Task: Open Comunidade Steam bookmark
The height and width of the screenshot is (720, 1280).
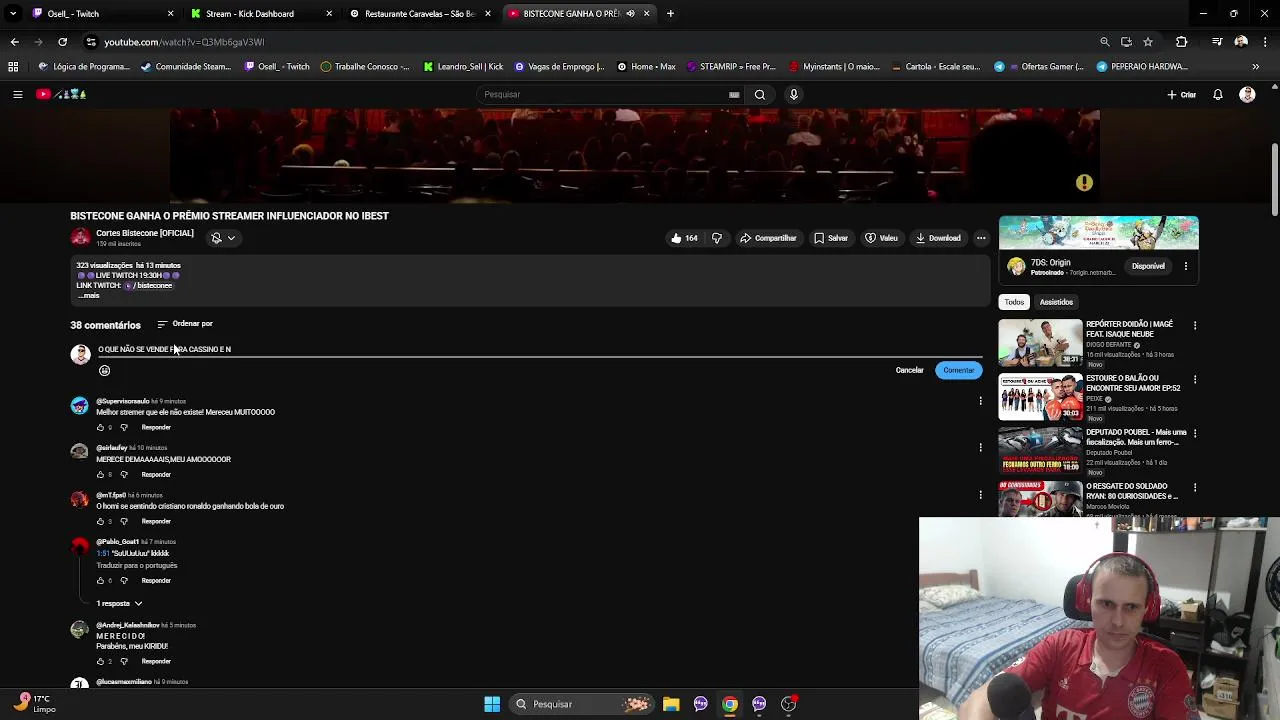Action: pyautogui.click(x=186, y=67)
